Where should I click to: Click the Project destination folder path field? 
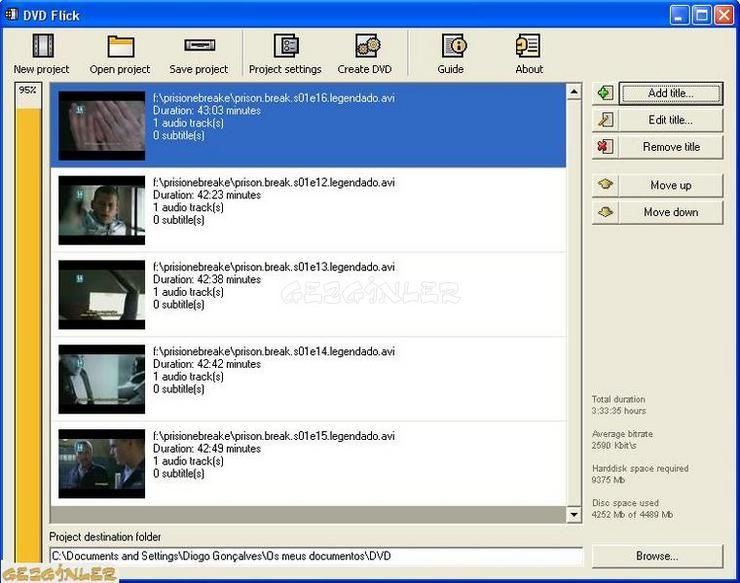[316, 556]
